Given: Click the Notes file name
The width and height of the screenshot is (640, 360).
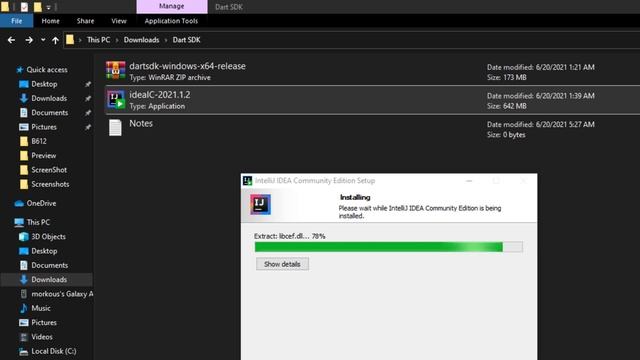Looking at the screenshot, I should (x=141, y=123).
